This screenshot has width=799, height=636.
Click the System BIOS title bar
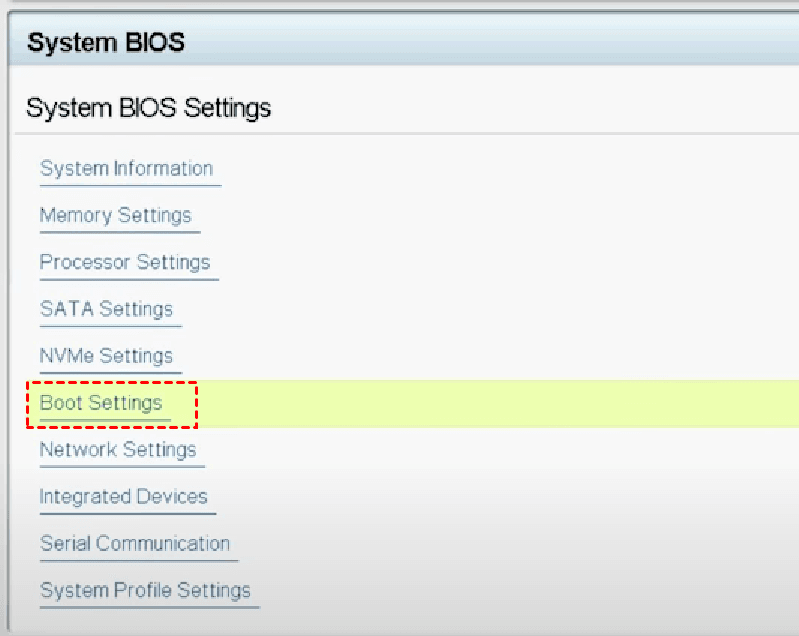(x=400, y=42)
